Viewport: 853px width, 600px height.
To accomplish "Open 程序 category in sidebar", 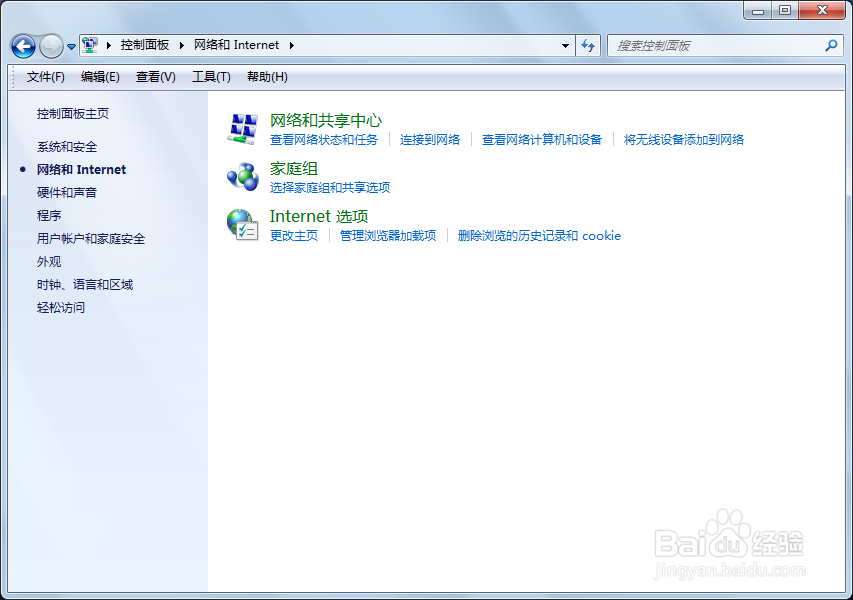I will click(49, 216).
